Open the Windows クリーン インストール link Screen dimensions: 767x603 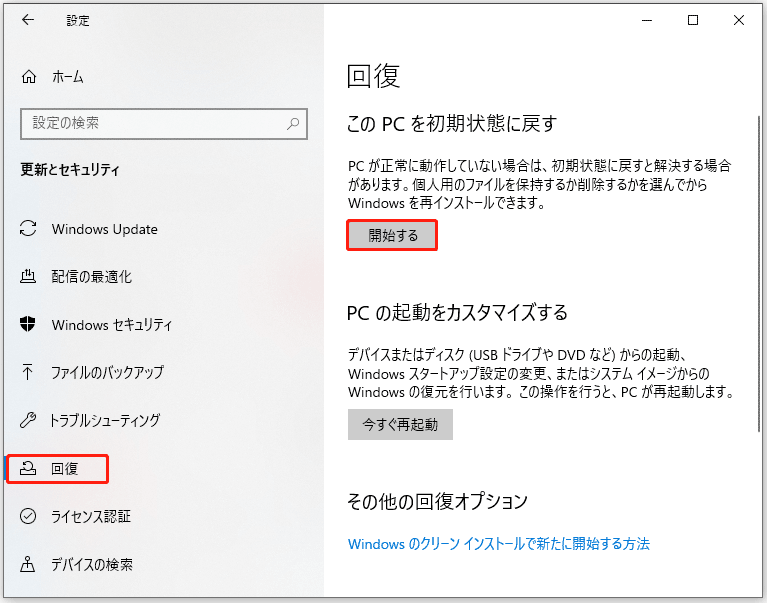[498, 544]
